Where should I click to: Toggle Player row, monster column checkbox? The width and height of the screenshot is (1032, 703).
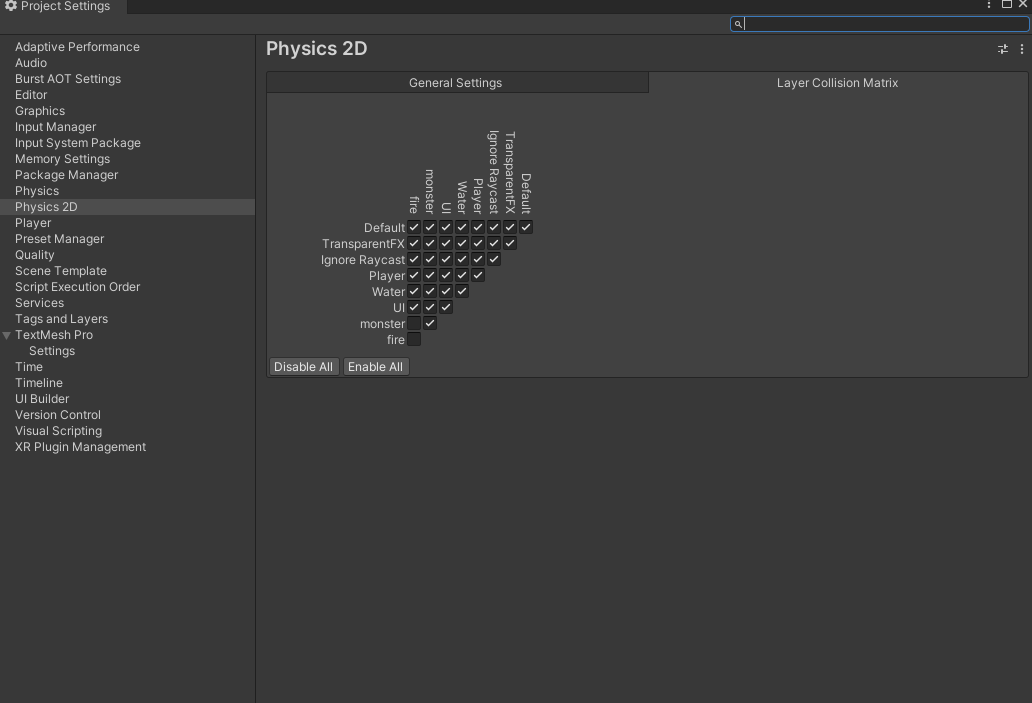430,275
